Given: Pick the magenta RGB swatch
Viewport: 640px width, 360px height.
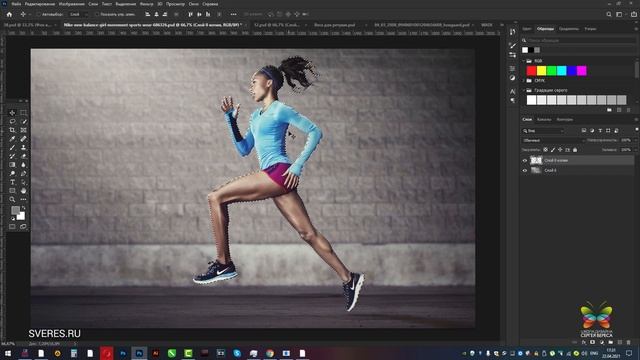Looking at the screenshot, I should [582, 71].
